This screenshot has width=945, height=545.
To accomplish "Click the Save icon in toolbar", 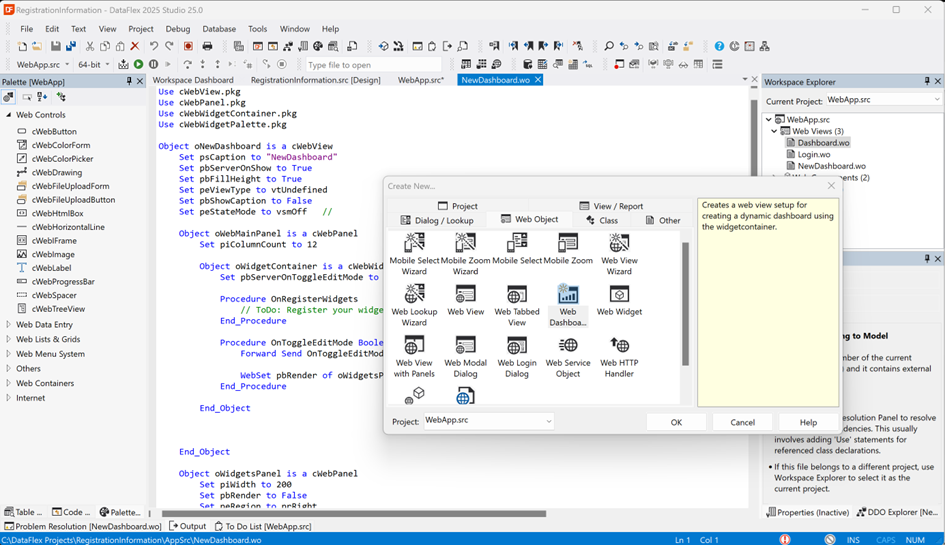I will (55, 46).
